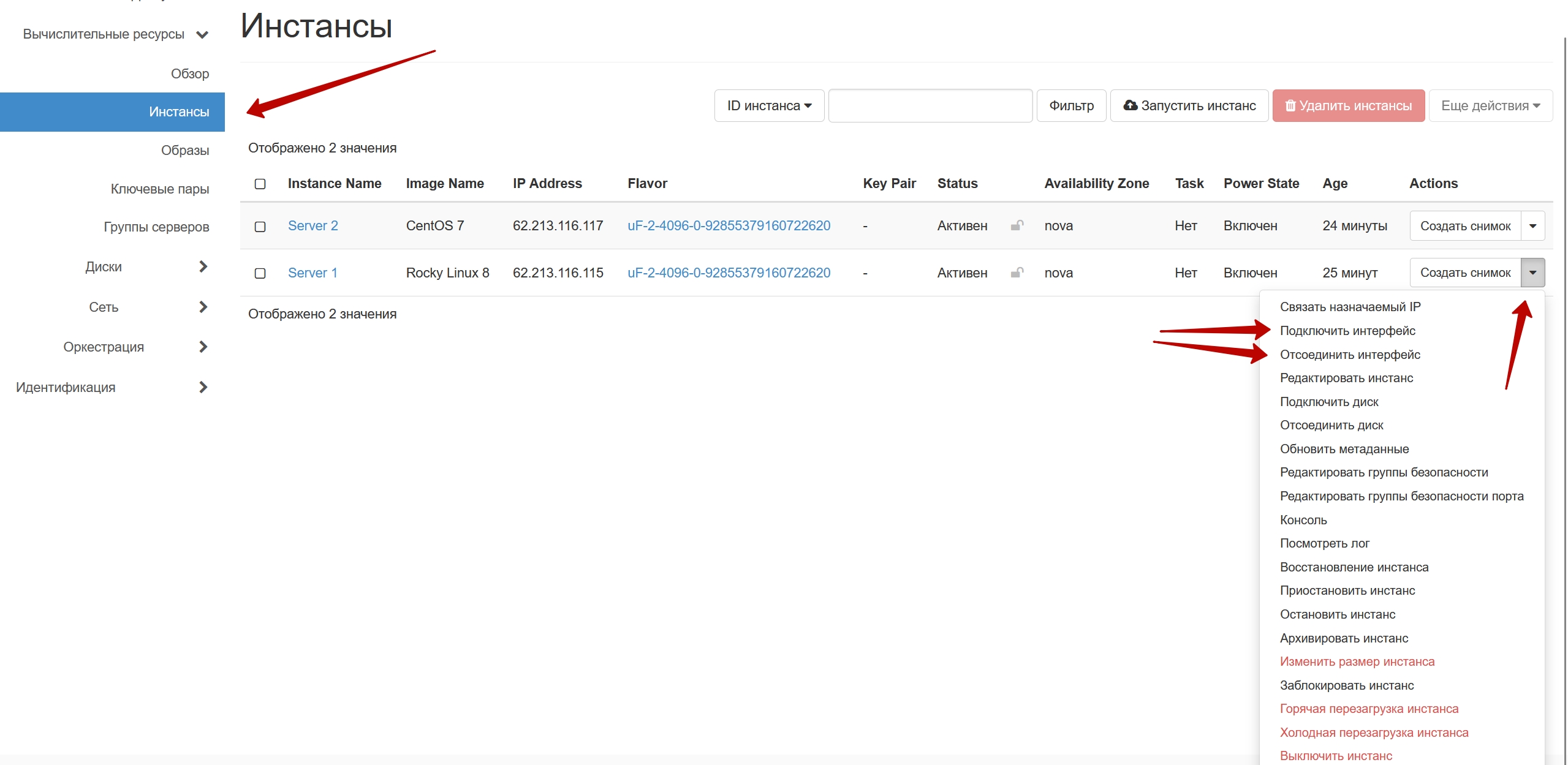Expand the Оркестрация sidebar chevron
The width and height of the screenshot is (1568, 765).
(x=203, y=347)
